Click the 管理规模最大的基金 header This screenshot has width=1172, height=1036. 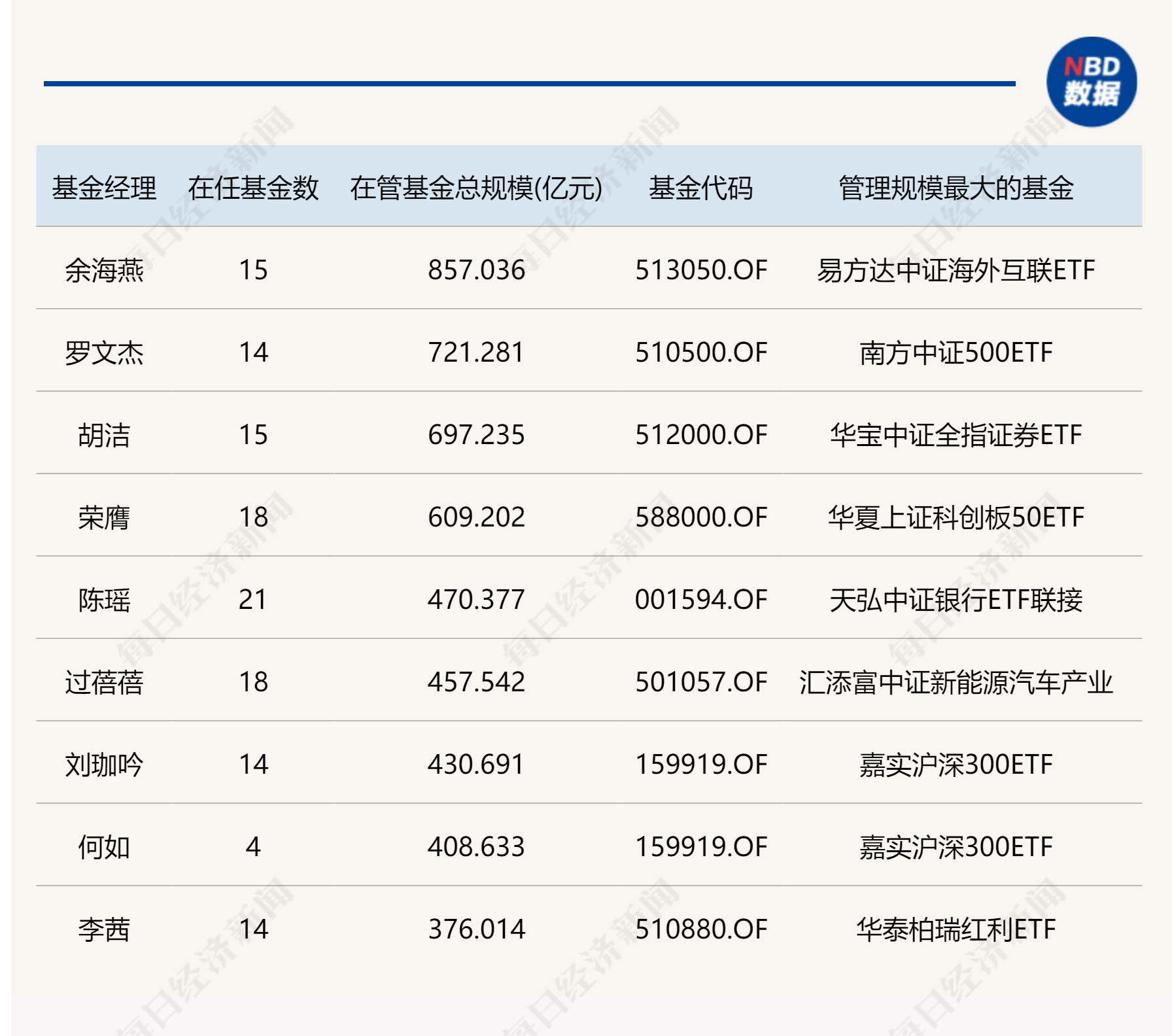pos(956,188)
